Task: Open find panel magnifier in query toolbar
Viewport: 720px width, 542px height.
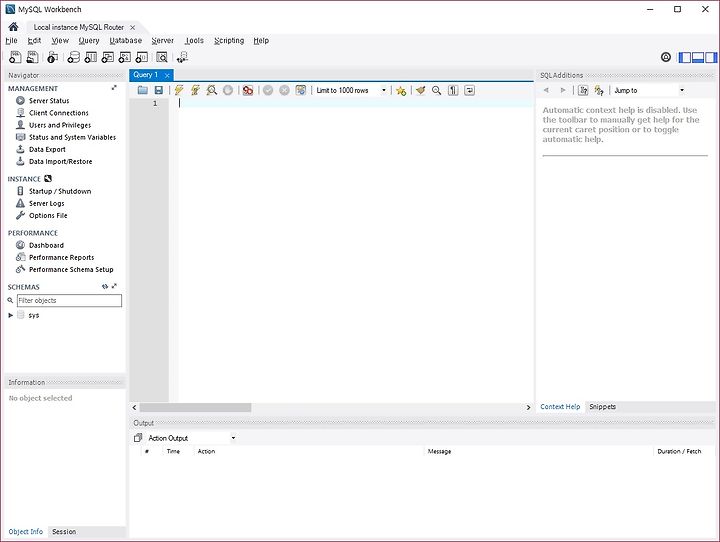Action: (436, 90)
